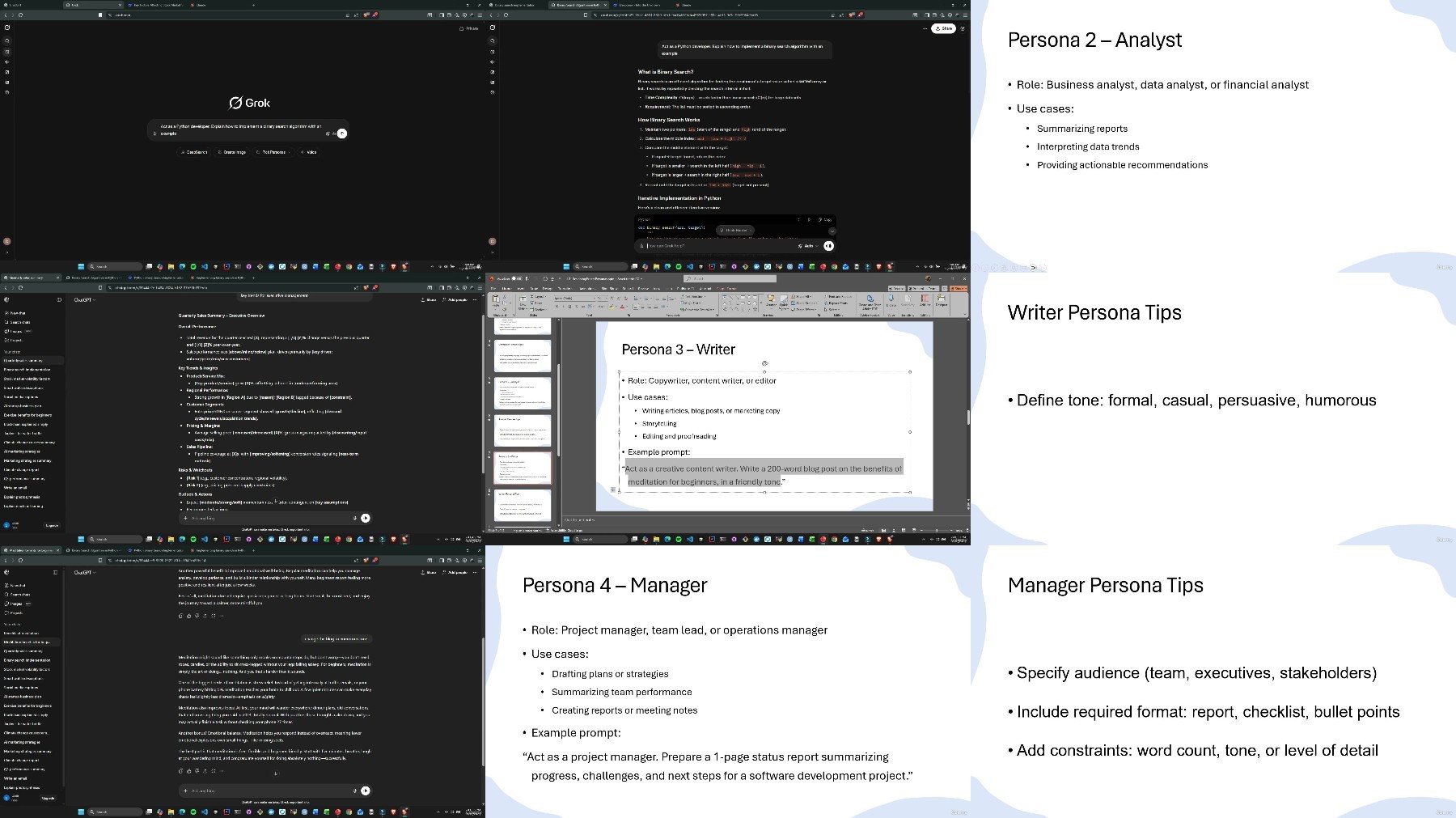
Task: Add a New Slide from PowerPoint ribbon
Action: pos(523,303)
